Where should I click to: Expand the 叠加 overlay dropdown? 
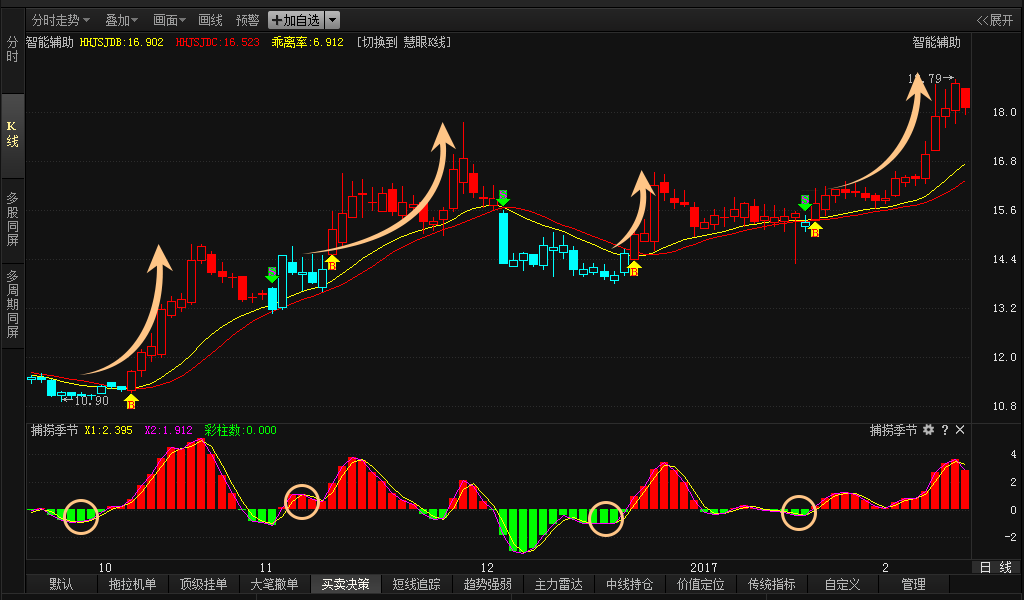(121, 20)
